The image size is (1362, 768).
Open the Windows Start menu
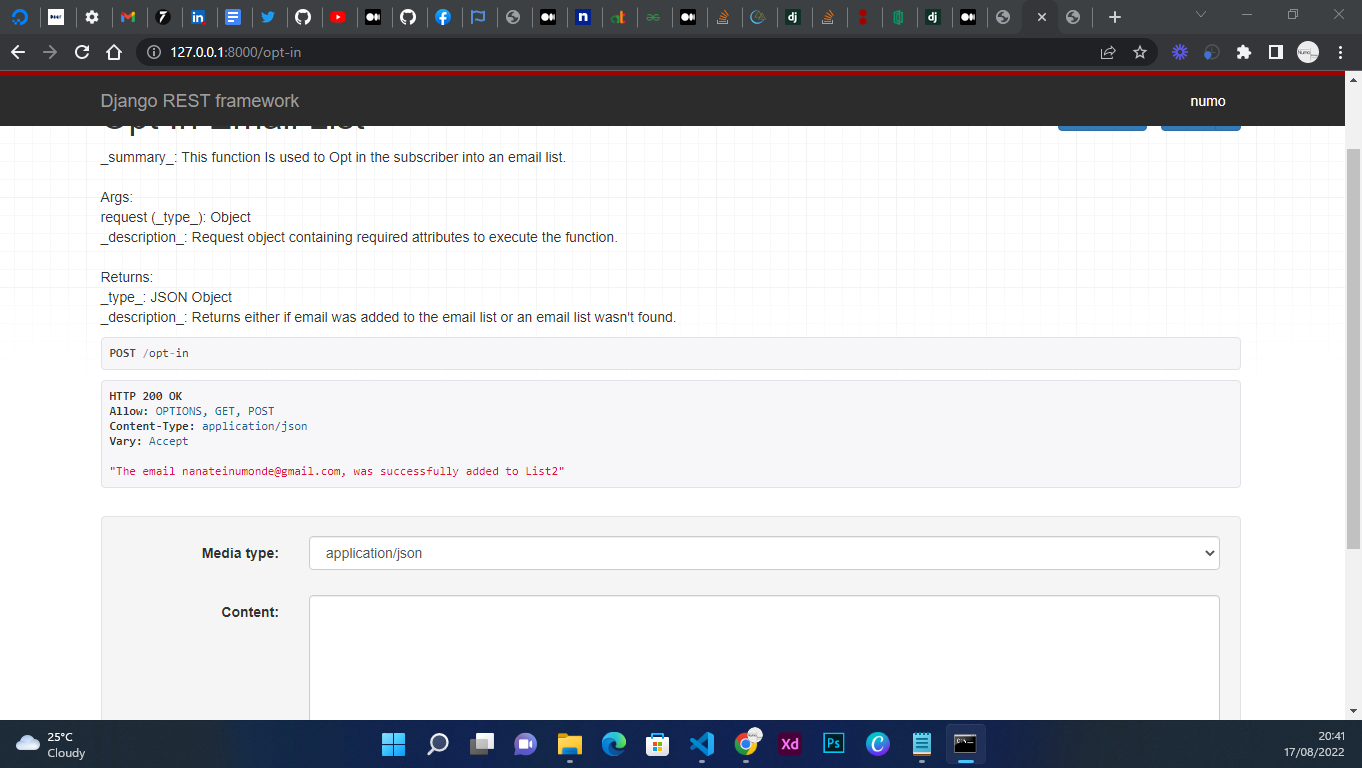pyautogui.click(x=394, y=744)
